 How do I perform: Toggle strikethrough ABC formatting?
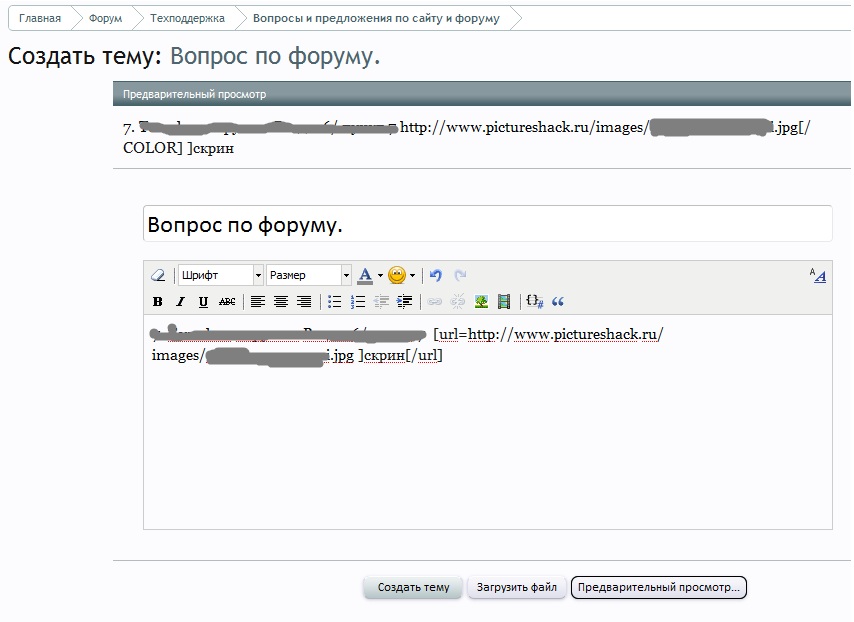point(227,301)
